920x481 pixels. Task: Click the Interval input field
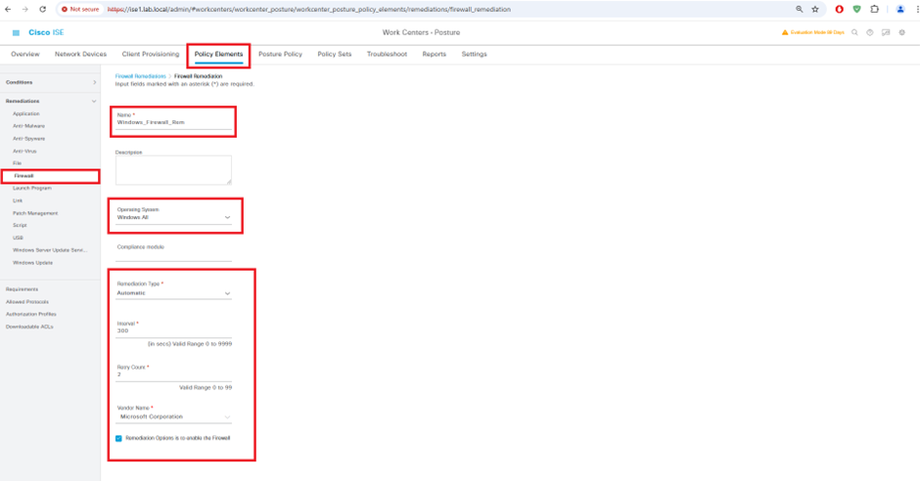pyautogui.click(x=174, y=331)
